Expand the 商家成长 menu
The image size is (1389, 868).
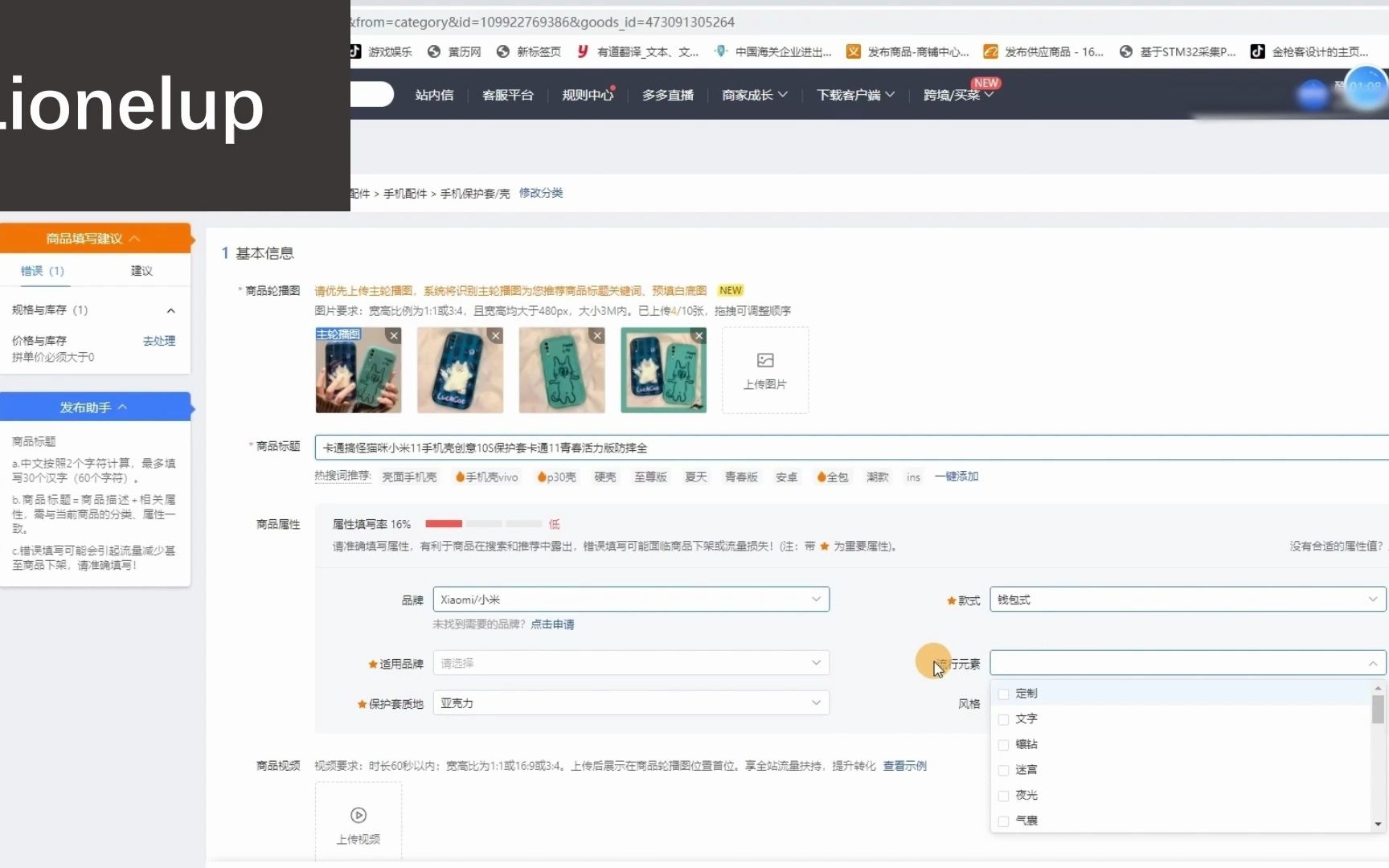pos(755,95)
